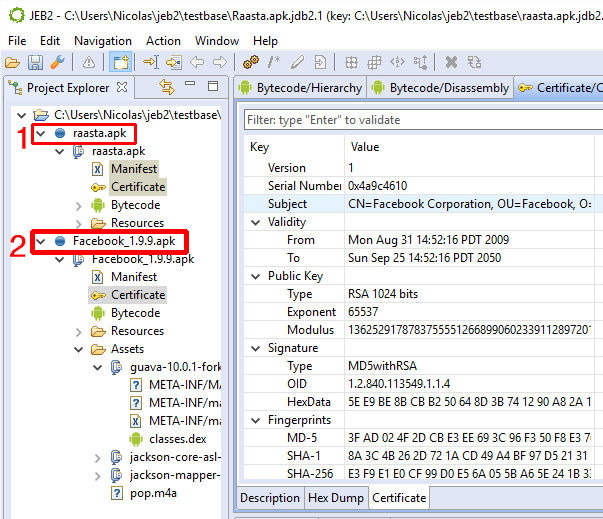603x519 pixels.
Task: Open the Help menu
Action: coord(265,41)
